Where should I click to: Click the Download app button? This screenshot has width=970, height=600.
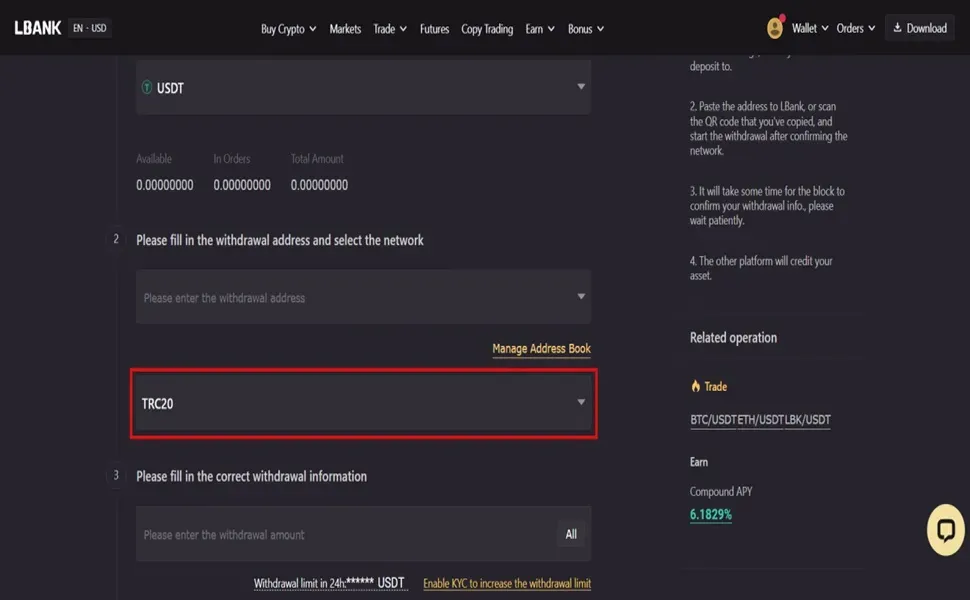(x=919, y=27)
